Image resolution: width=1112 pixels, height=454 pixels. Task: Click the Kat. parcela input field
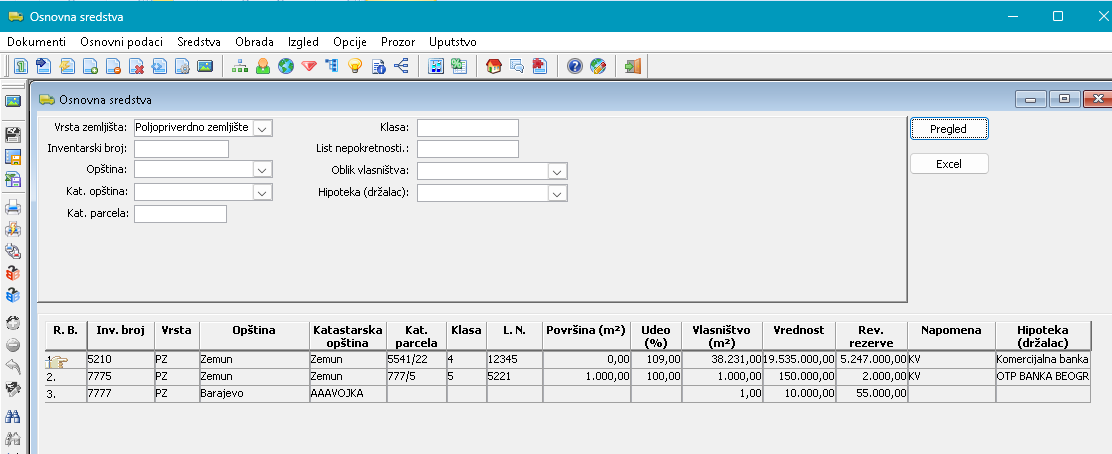click(180, 214)
